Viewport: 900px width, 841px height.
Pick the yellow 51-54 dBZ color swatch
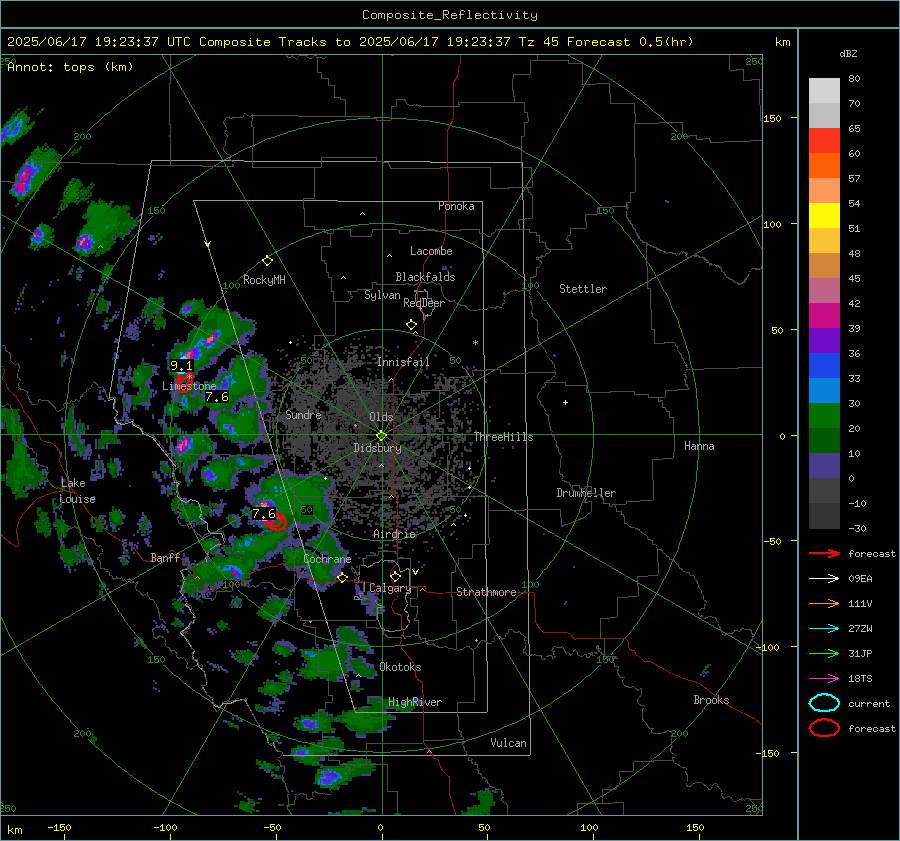click(824, 216)
